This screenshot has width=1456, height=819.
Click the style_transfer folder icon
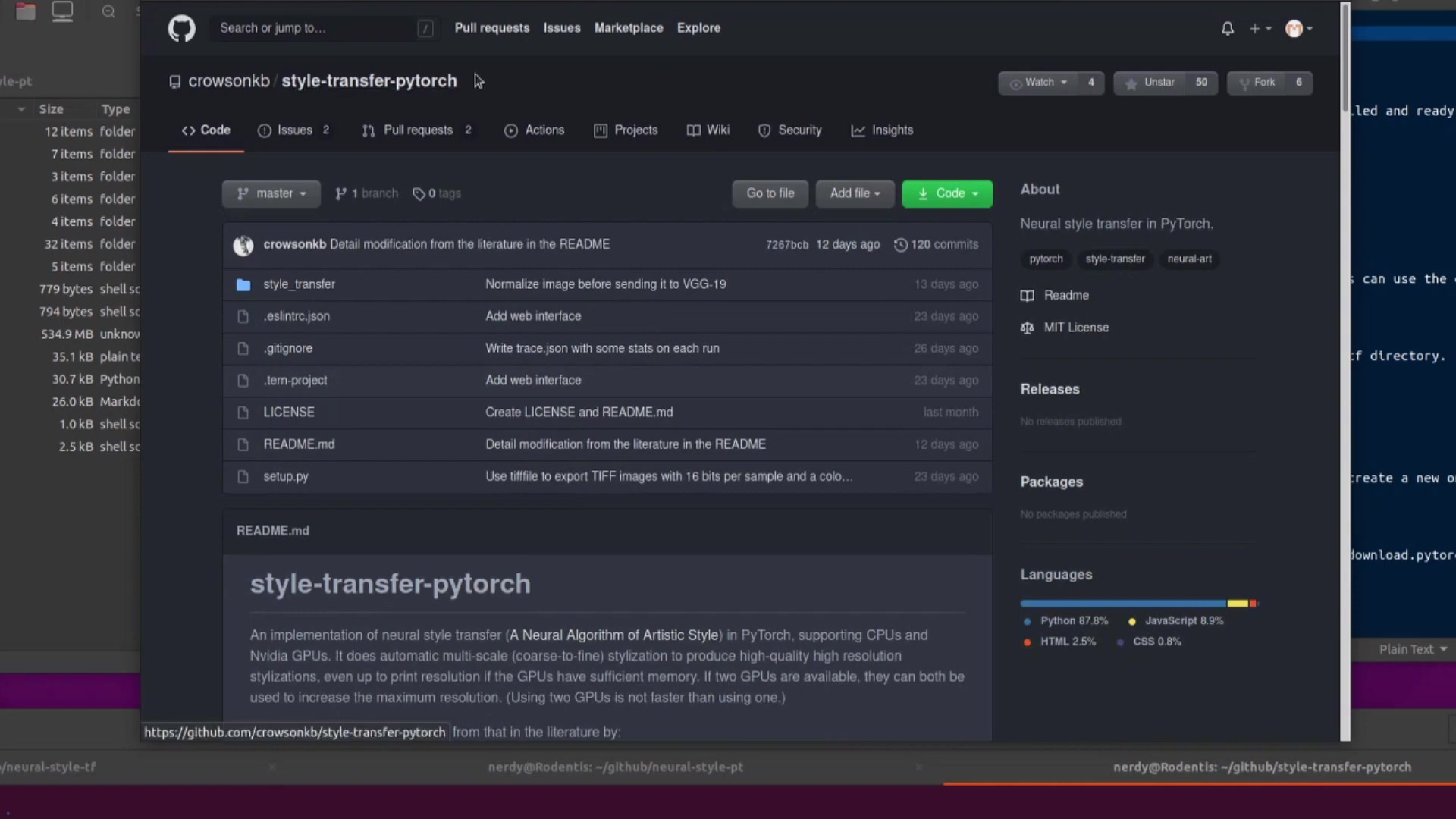pos(243,285)
